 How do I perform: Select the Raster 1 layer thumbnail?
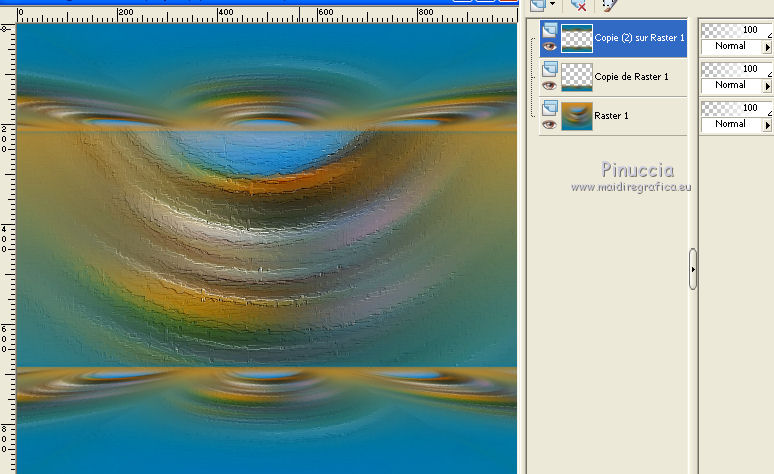point(577,116)
